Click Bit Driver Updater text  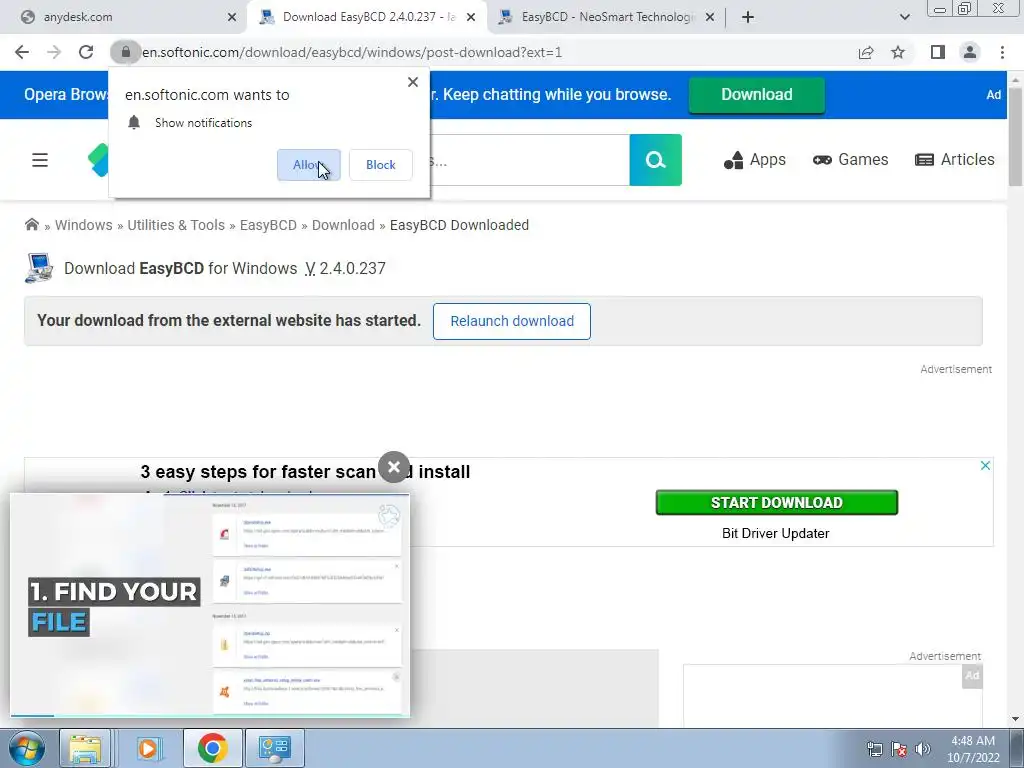(x=776, y=534)
